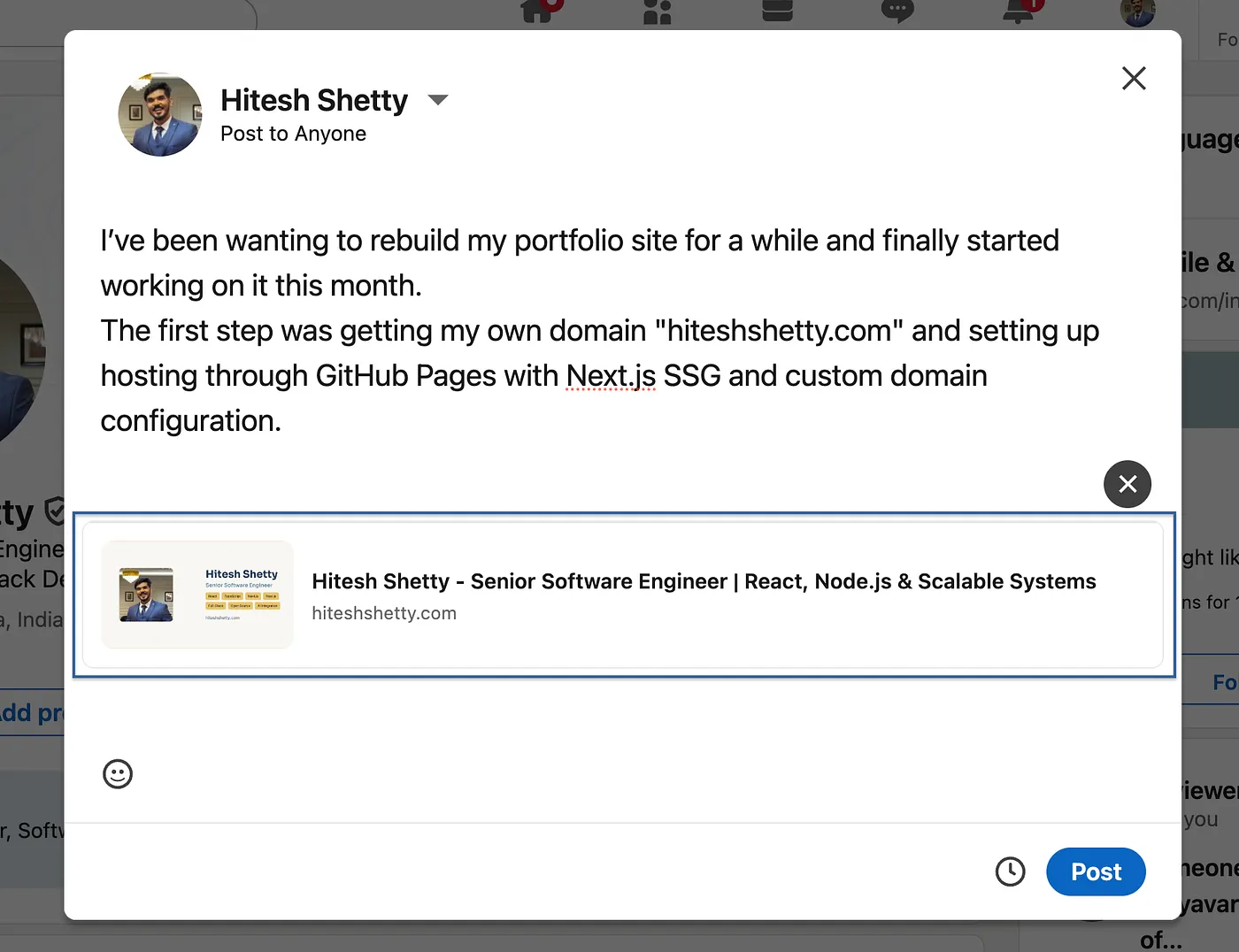The height and width of the screenshot is (952, 1239).
Task: Click the link preview thumbnail image
Action: 196,595
